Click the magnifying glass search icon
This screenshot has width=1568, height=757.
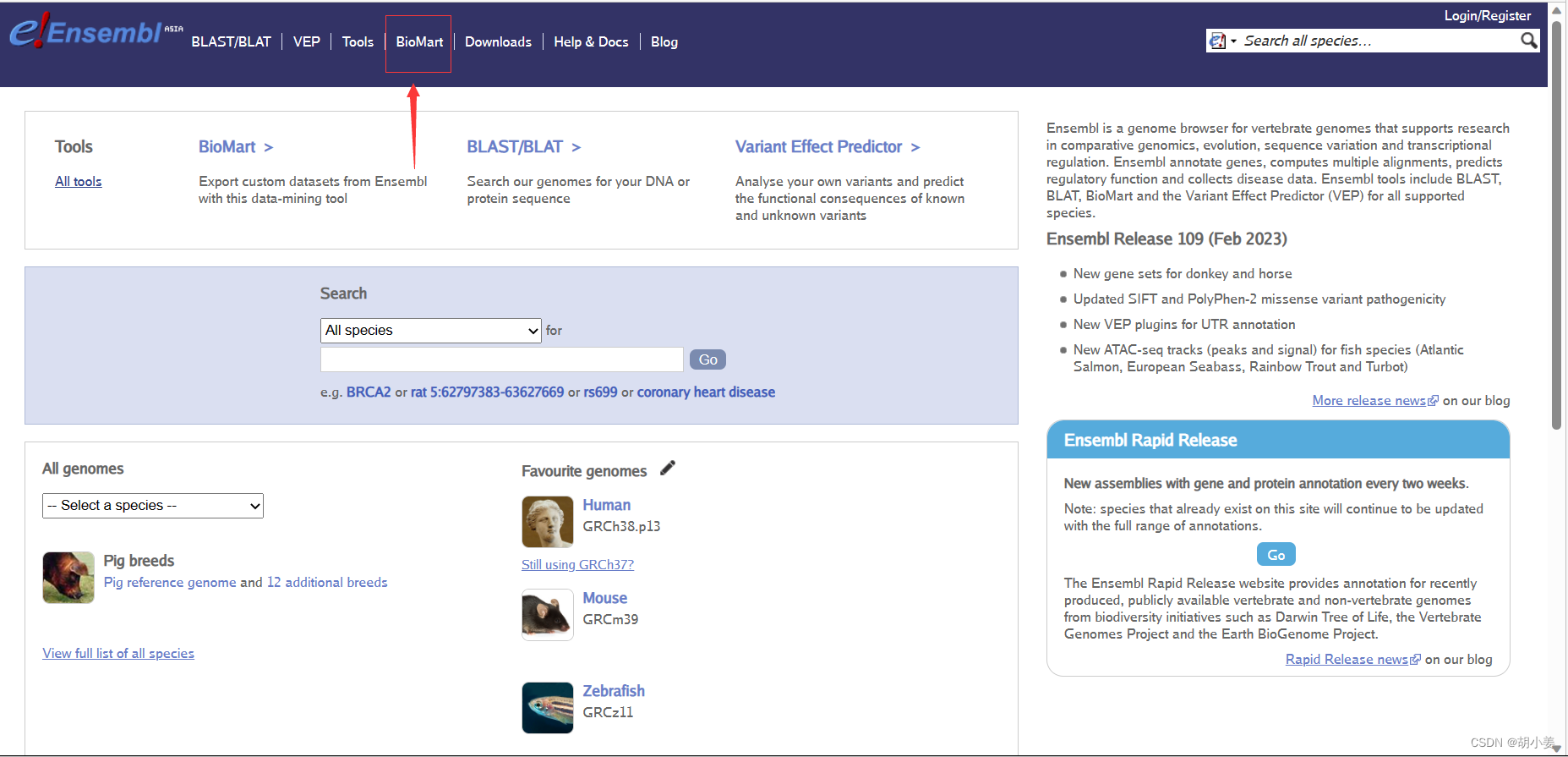[x=1528, y=41]
